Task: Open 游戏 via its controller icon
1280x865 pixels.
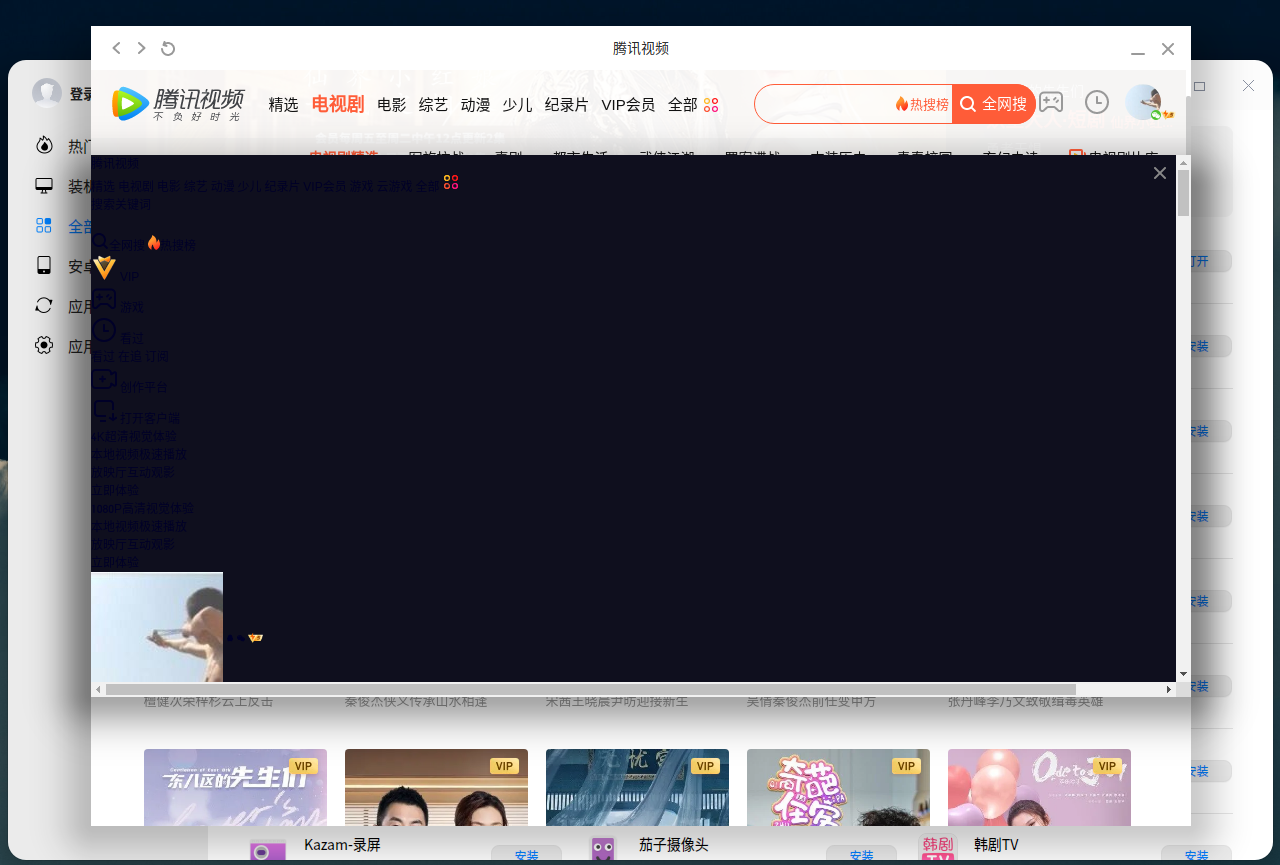Action: pos(105,298)
